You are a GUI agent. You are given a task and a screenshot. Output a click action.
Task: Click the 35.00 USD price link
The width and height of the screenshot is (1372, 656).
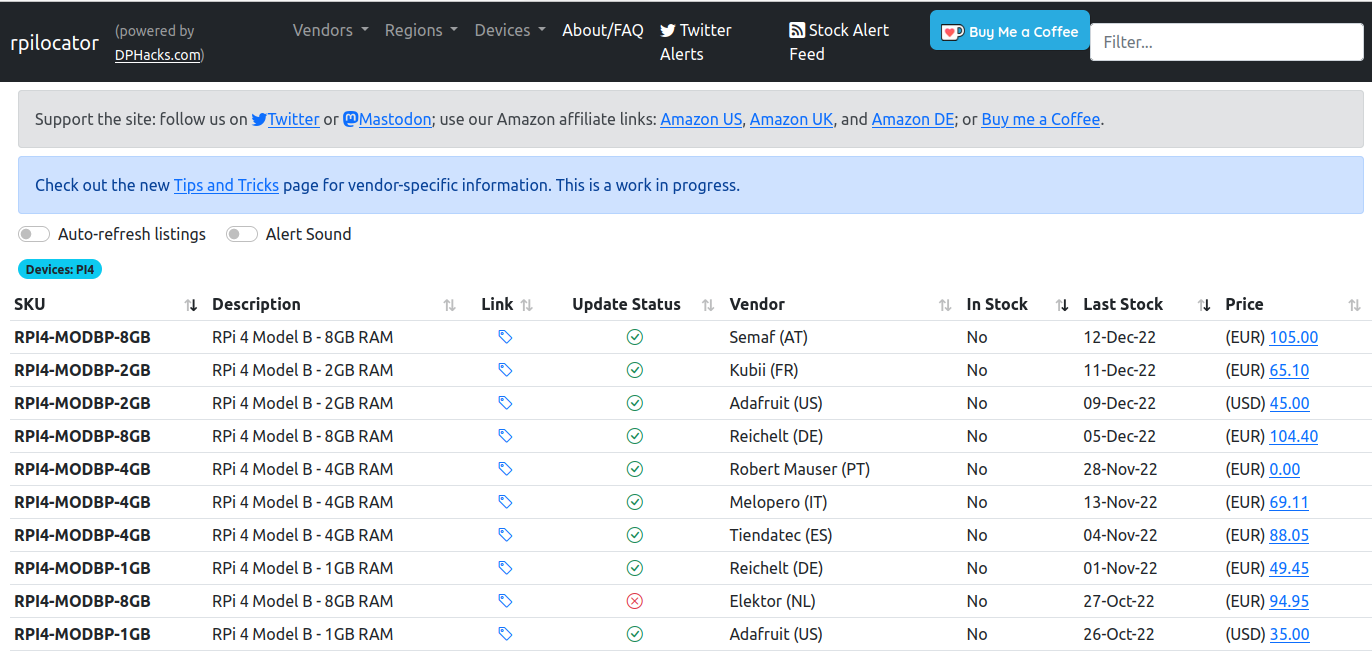(1289, 634)
